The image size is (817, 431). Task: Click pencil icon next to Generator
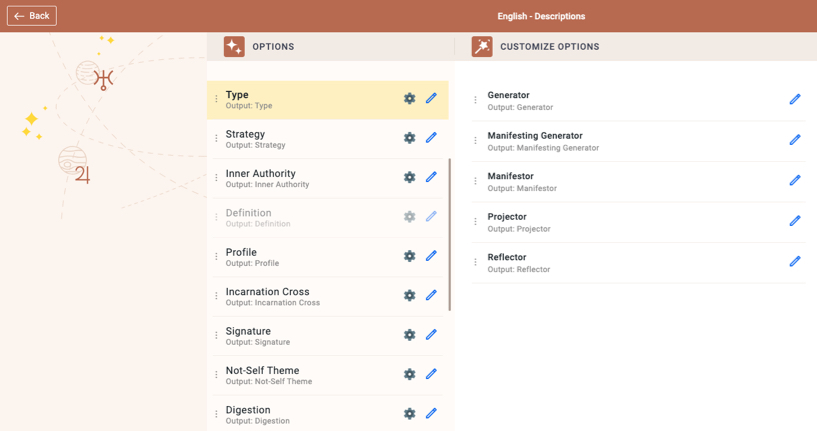point(795,99)
